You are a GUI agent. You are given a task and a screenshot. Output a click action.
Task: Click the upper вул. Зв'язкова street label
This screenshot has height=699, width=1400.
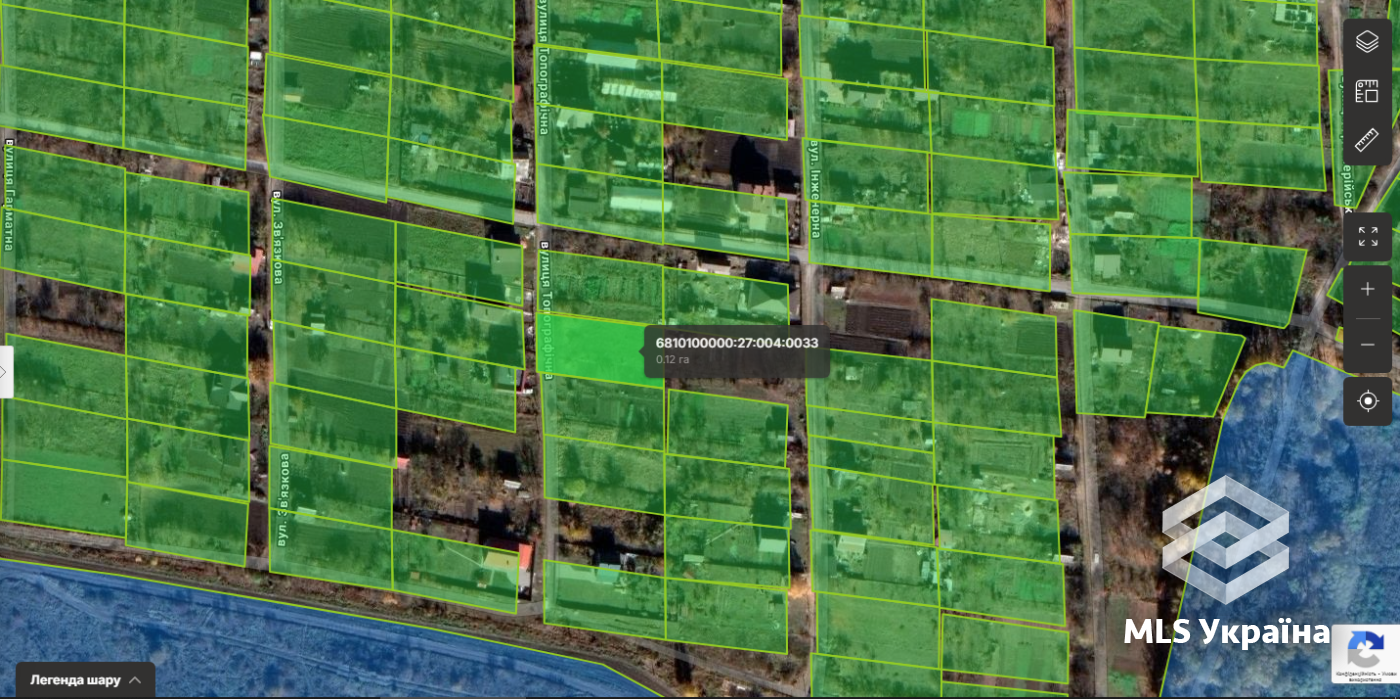point(279,237)
